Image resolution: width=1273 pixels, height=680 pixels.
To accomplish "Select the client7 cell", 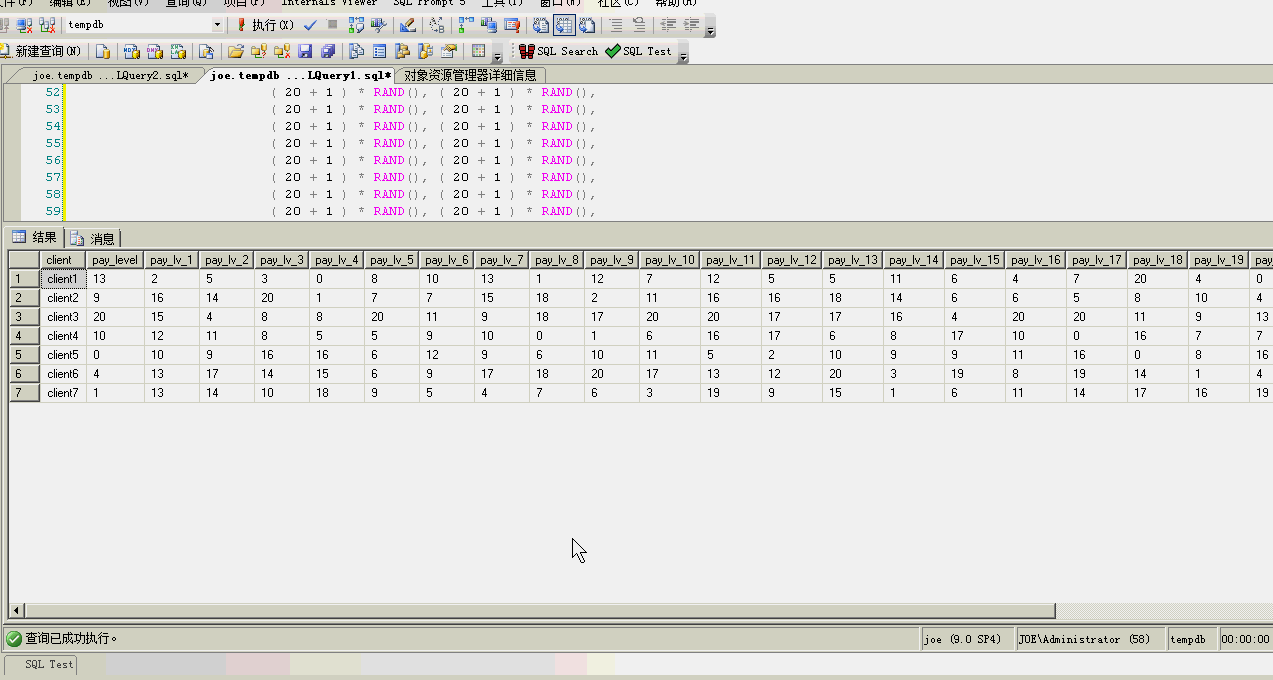I will [64, 393].
